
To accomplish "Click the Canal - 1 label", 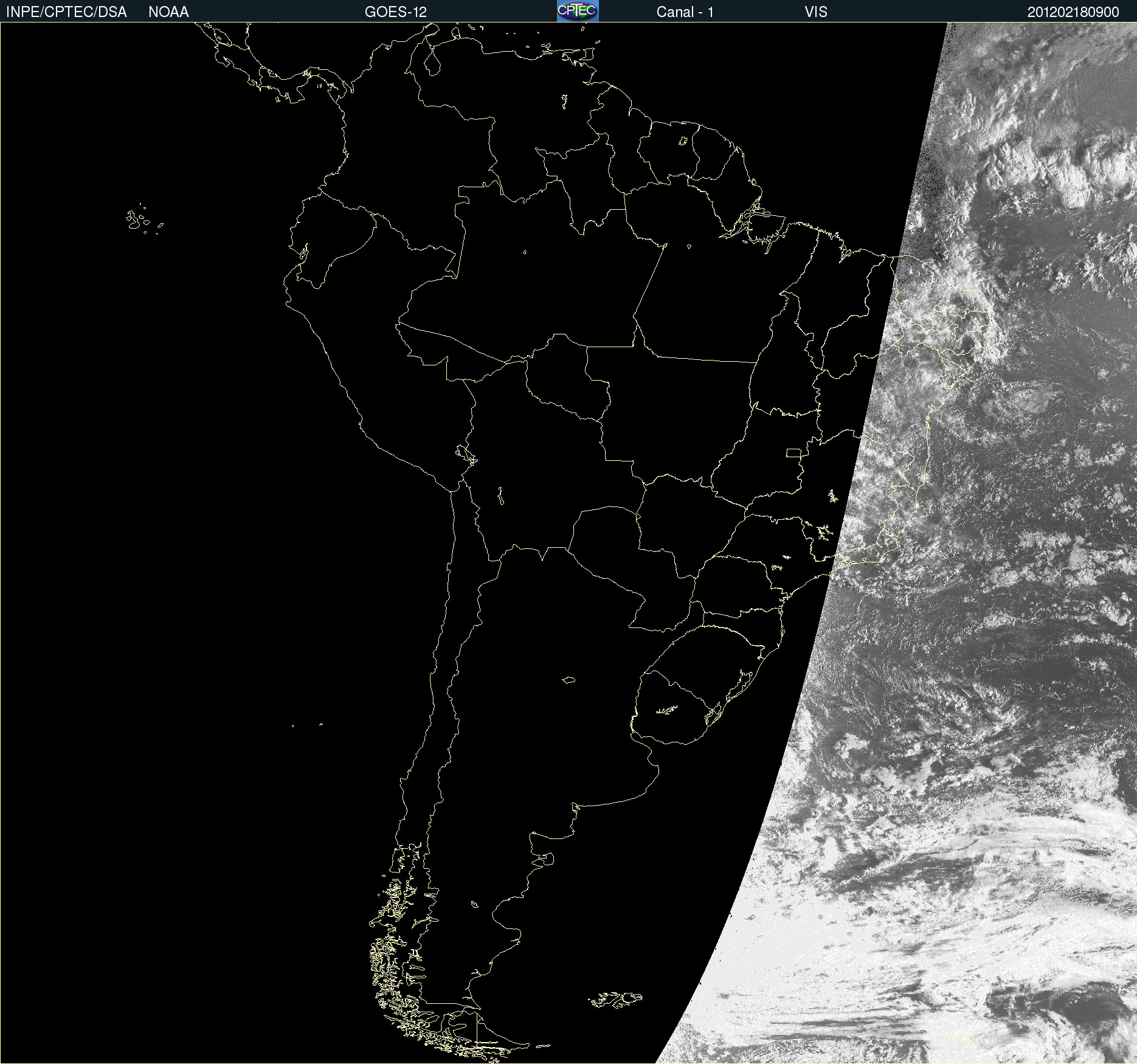I will pos(685,12).
